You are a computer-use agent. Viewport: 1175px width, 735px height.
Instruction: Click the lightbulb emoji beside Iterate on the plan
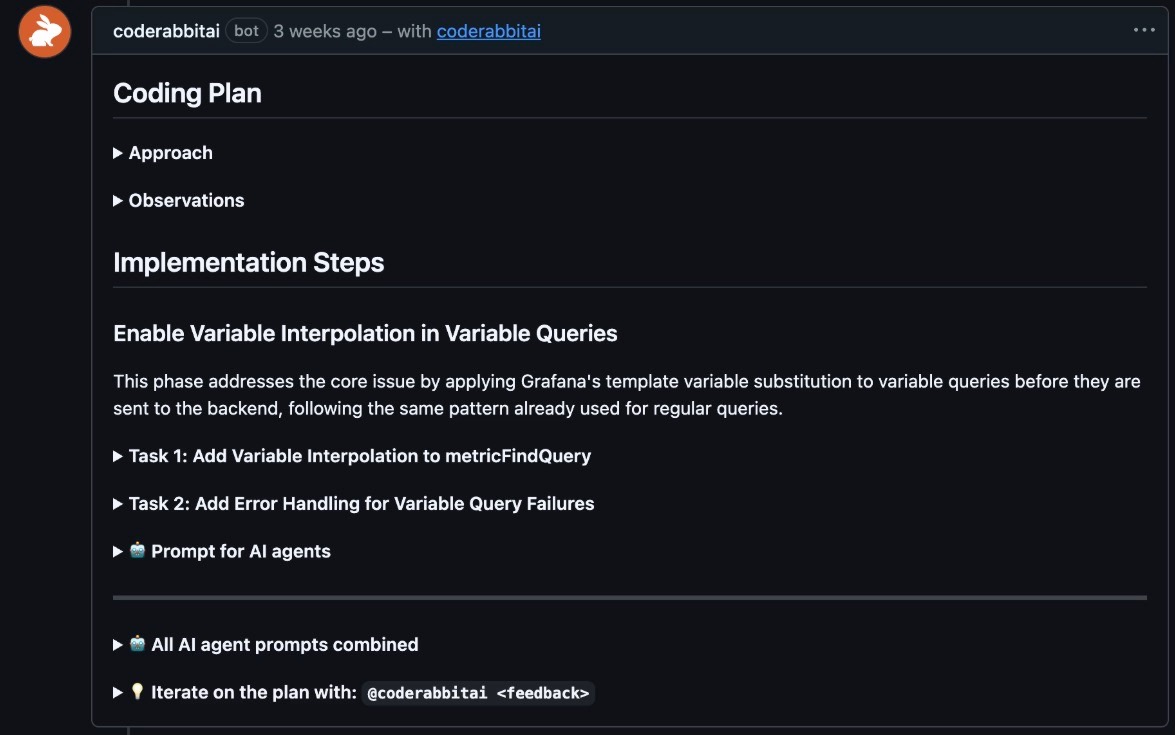138,692
